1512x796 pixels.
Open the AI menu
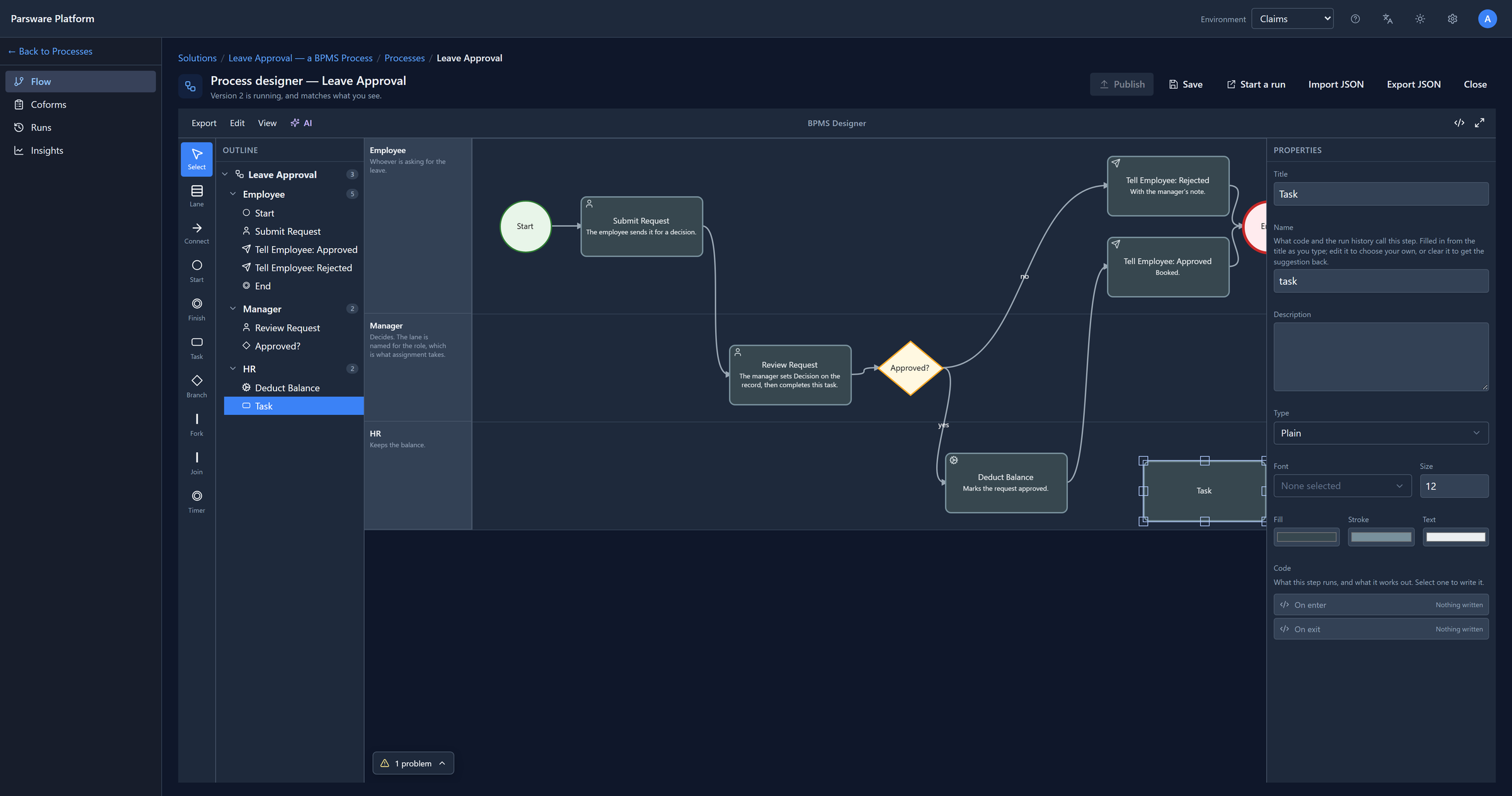[x=301, y=123]
